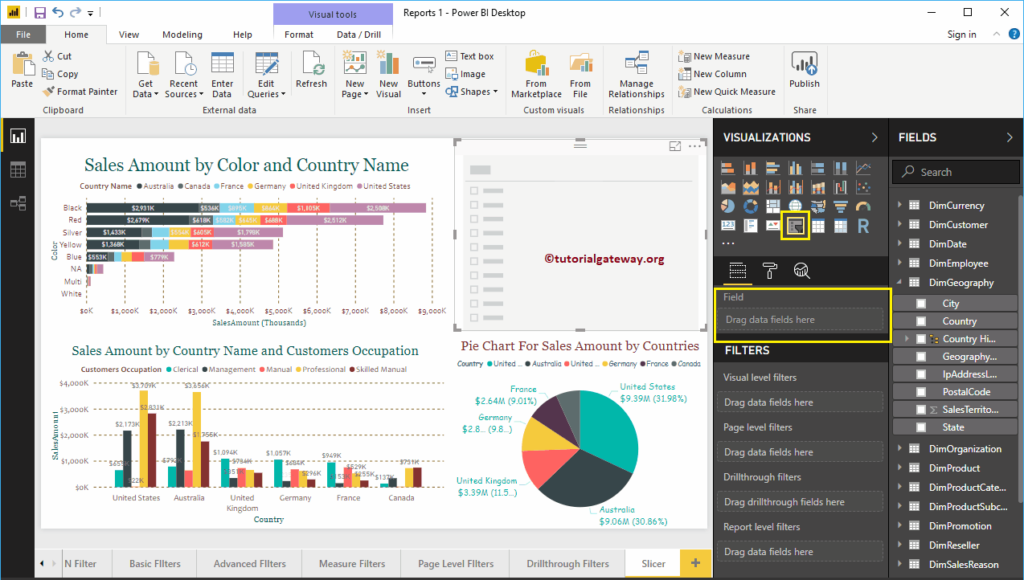Click the Publish button

click(804, 70)
